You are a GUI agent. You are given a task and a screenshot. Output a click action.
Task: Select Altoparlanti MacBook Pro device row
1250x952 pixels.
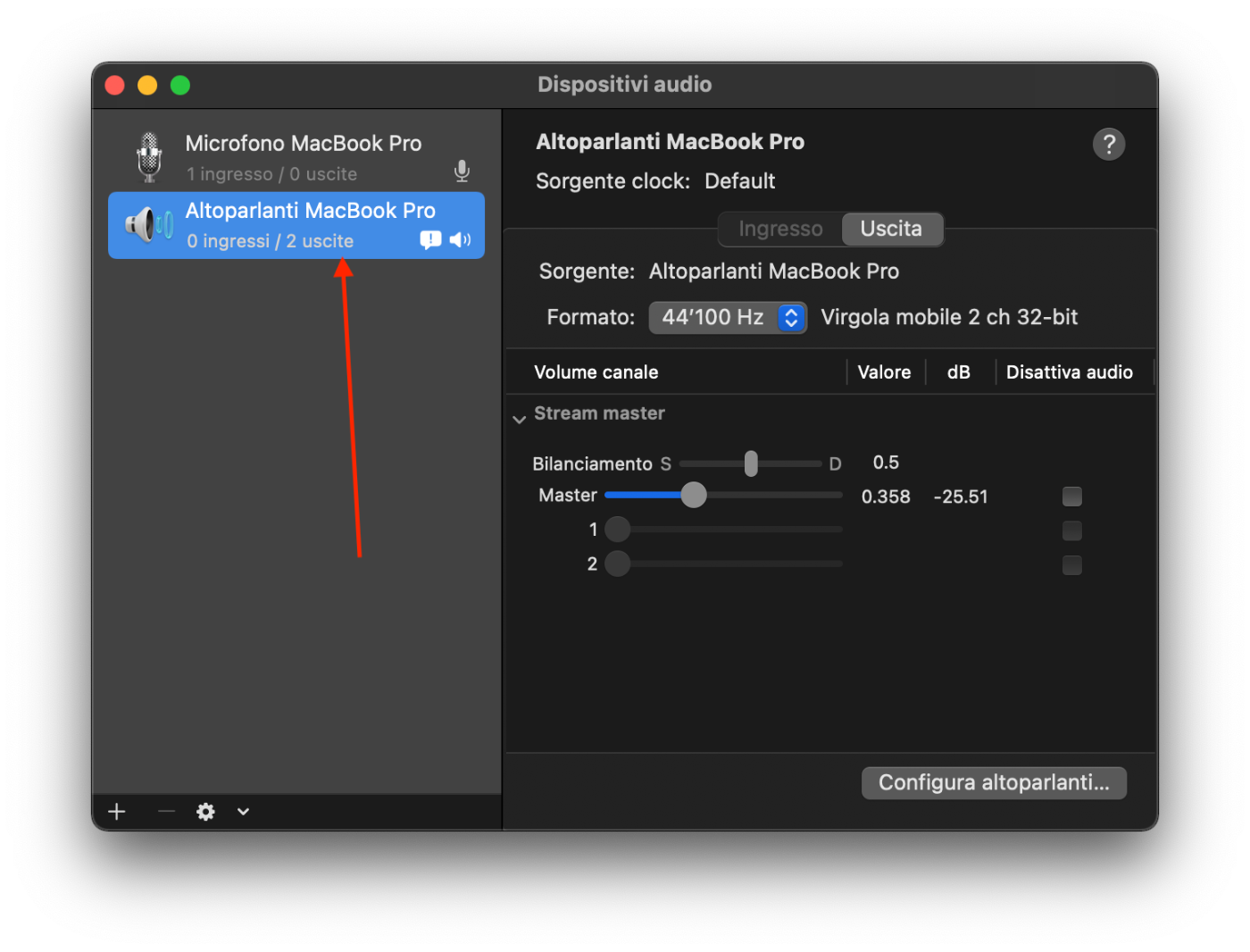[296, 225]
